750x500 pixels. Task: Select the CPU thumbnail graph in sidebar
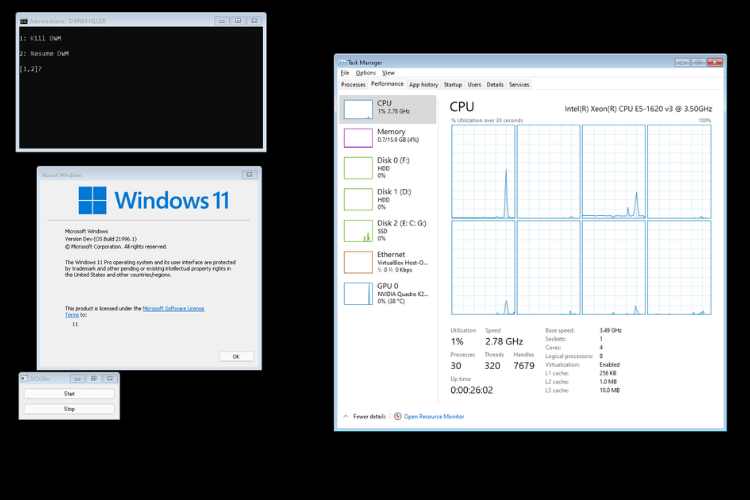tap(358, 109)
